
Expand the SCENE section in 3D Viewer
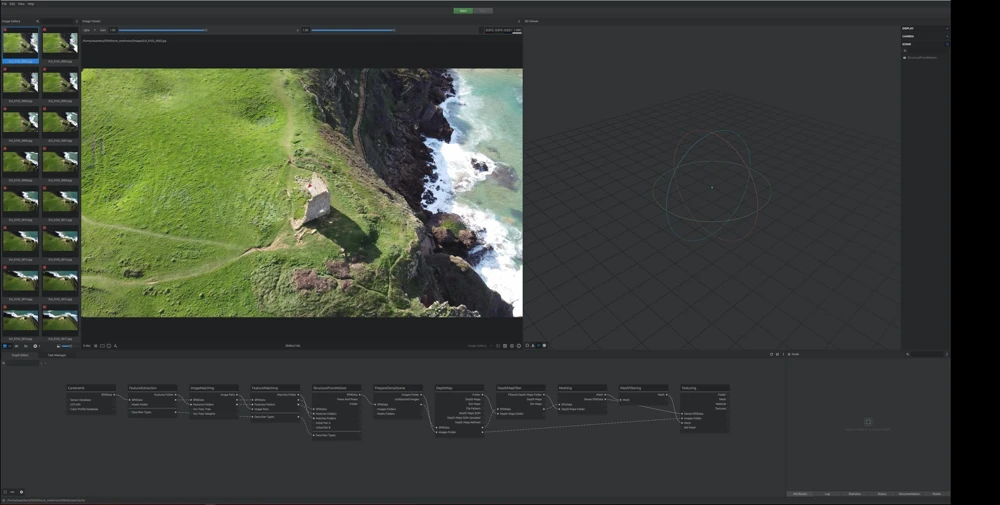[x=925, y=44]
